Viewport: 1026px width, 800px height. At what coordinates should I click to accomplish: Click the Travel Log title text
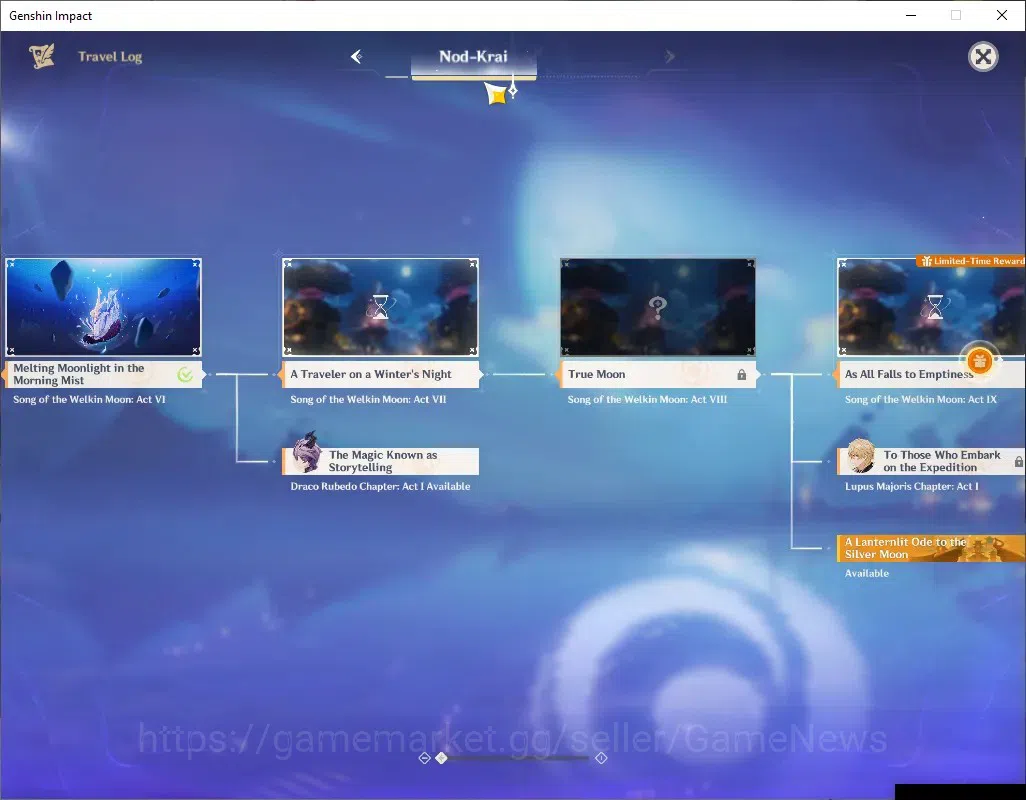click(110, 57)
